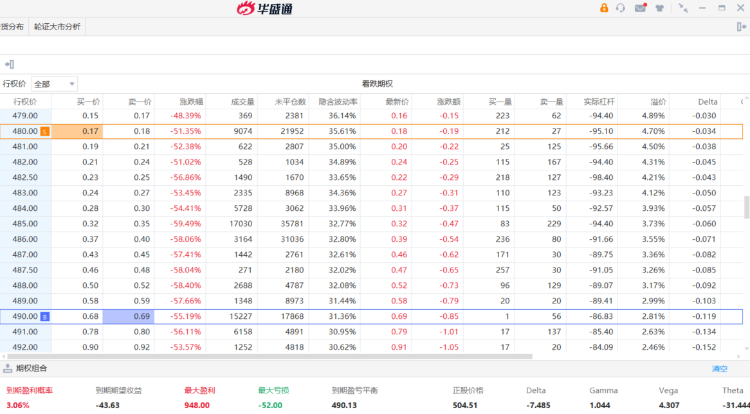The width and height of the screenshot is (750, 414).
Task: Click 最大盈利 value 948.00
Action: click(197, 405)
